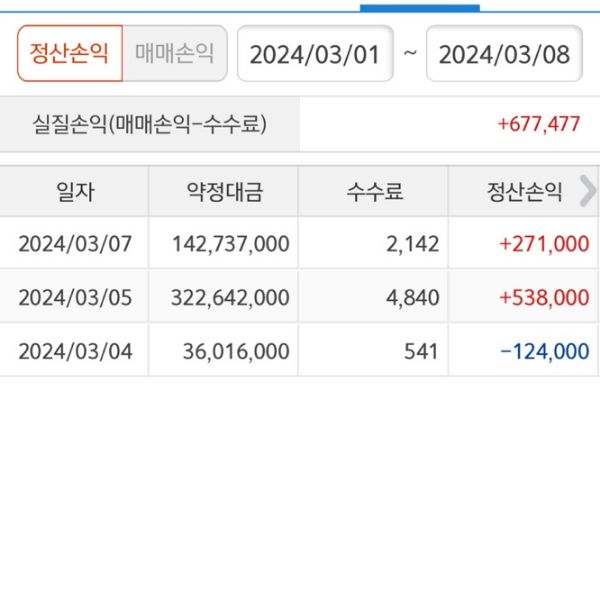Click the 정산손익 column header
This screenshot has width=600, height=600.
click(524, 191)
